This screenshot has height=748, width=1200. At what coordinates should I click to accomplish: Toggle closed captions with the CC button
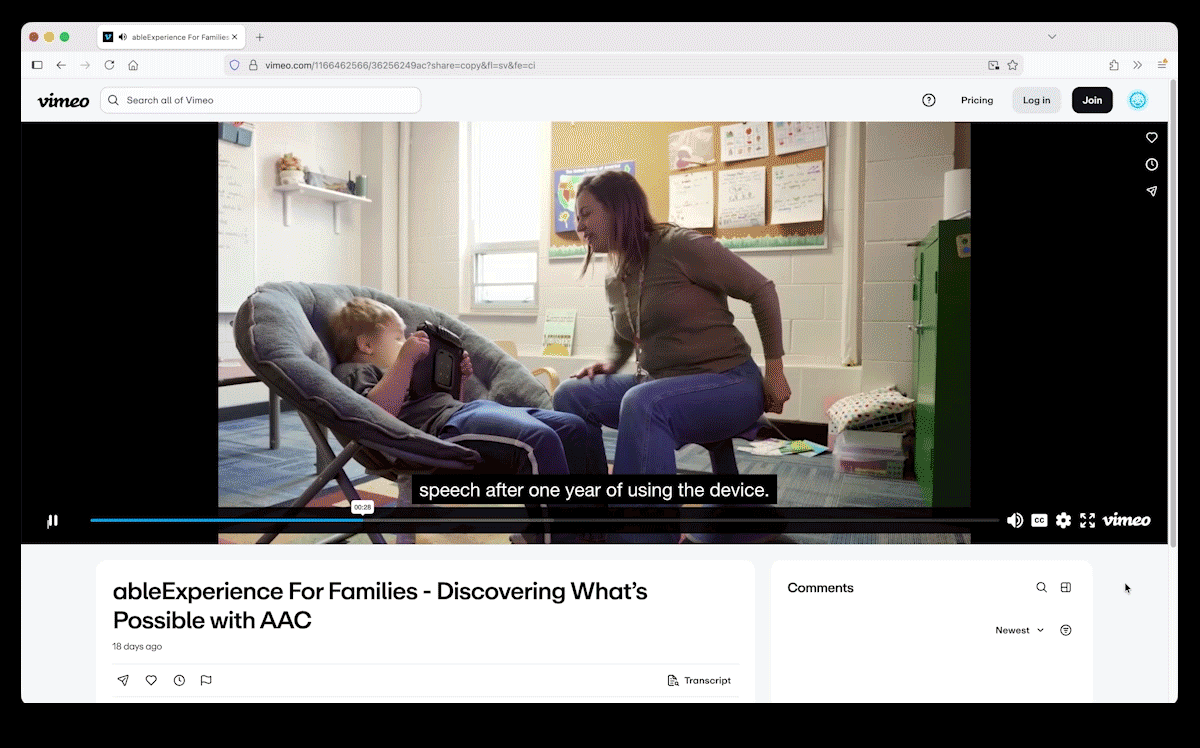pos(1039,520)
